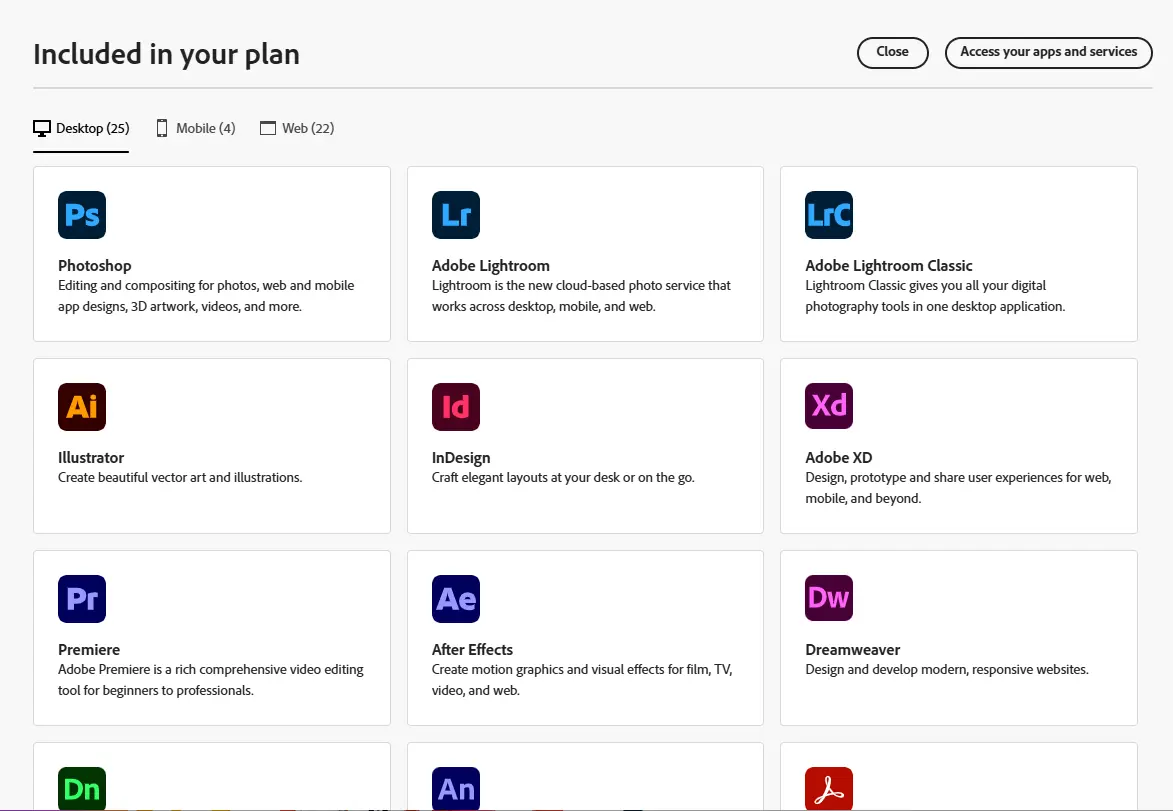Screen dimensions: 1173x811
Task: Click the InDesign title text
Action: (461, 458)
